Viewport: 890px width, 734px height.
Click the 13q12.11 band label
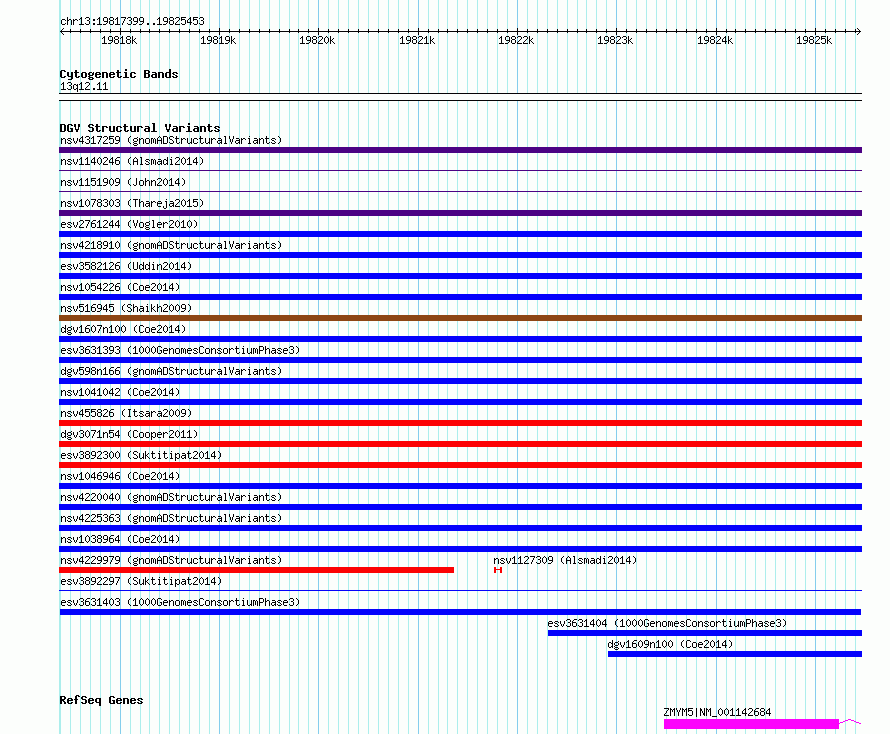tap(84, 86)
